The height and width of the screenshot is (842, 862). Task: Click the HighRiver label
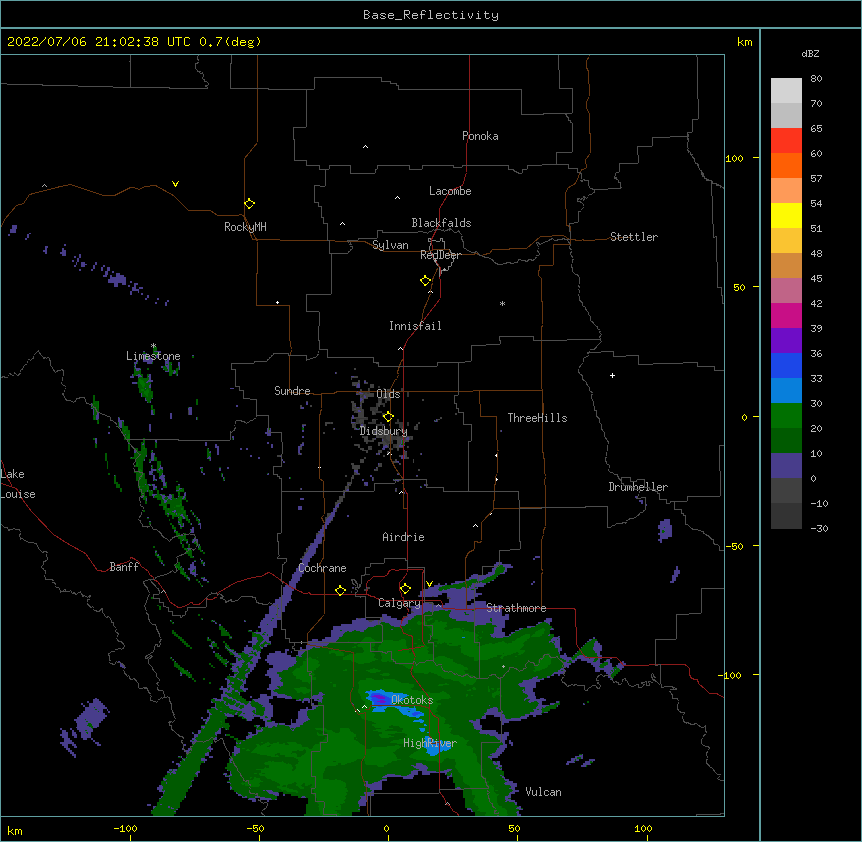430,743
